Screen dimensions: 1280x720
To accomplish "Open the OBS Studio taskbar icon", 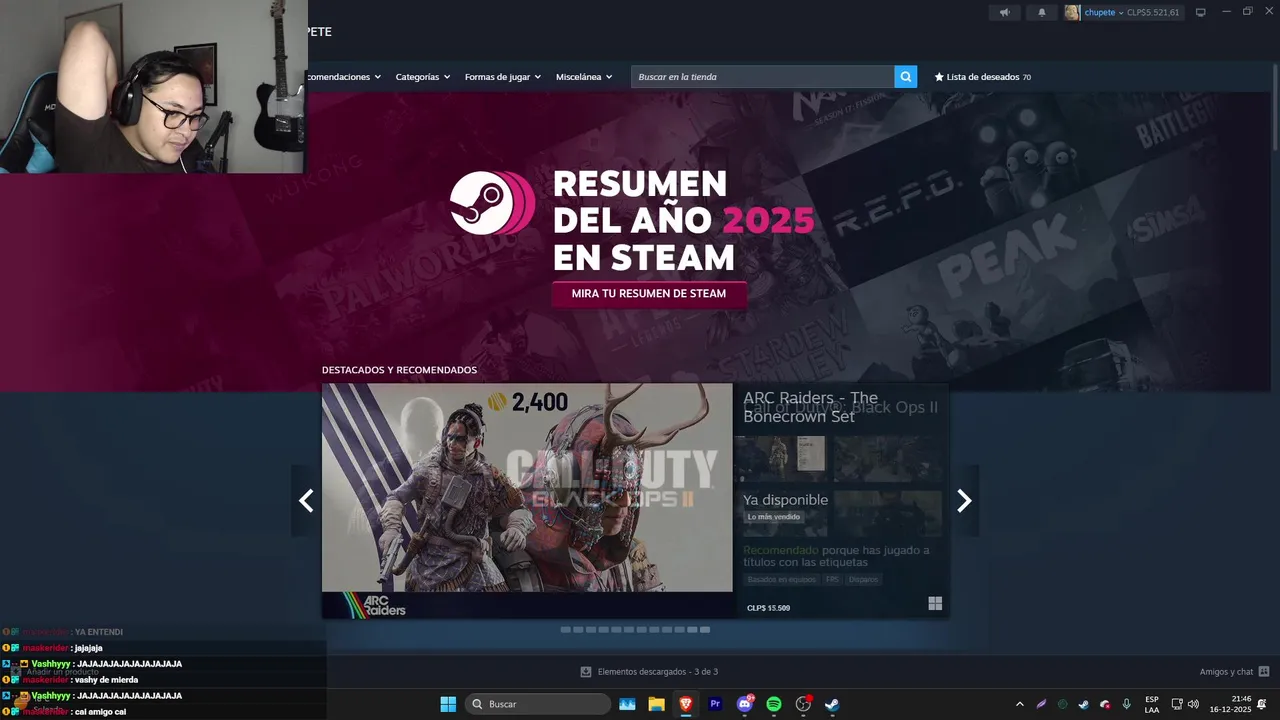I will 803,704.
